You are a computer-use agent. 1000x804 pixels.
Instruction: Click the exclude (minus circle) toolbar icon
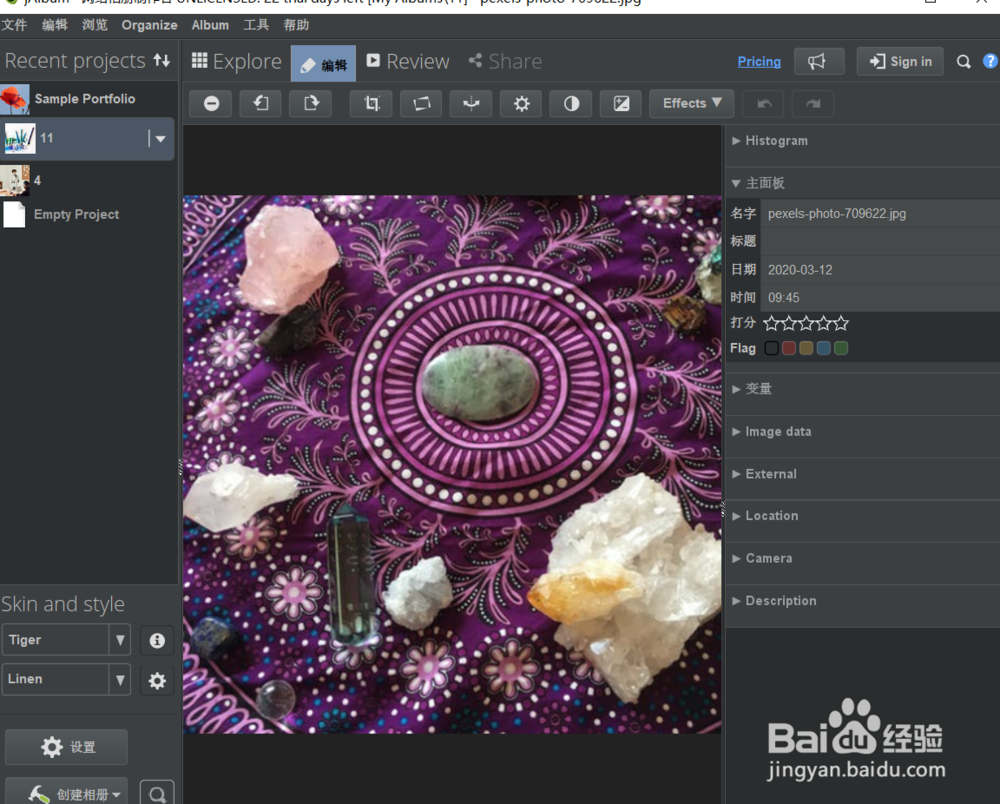tap(211, 103)
